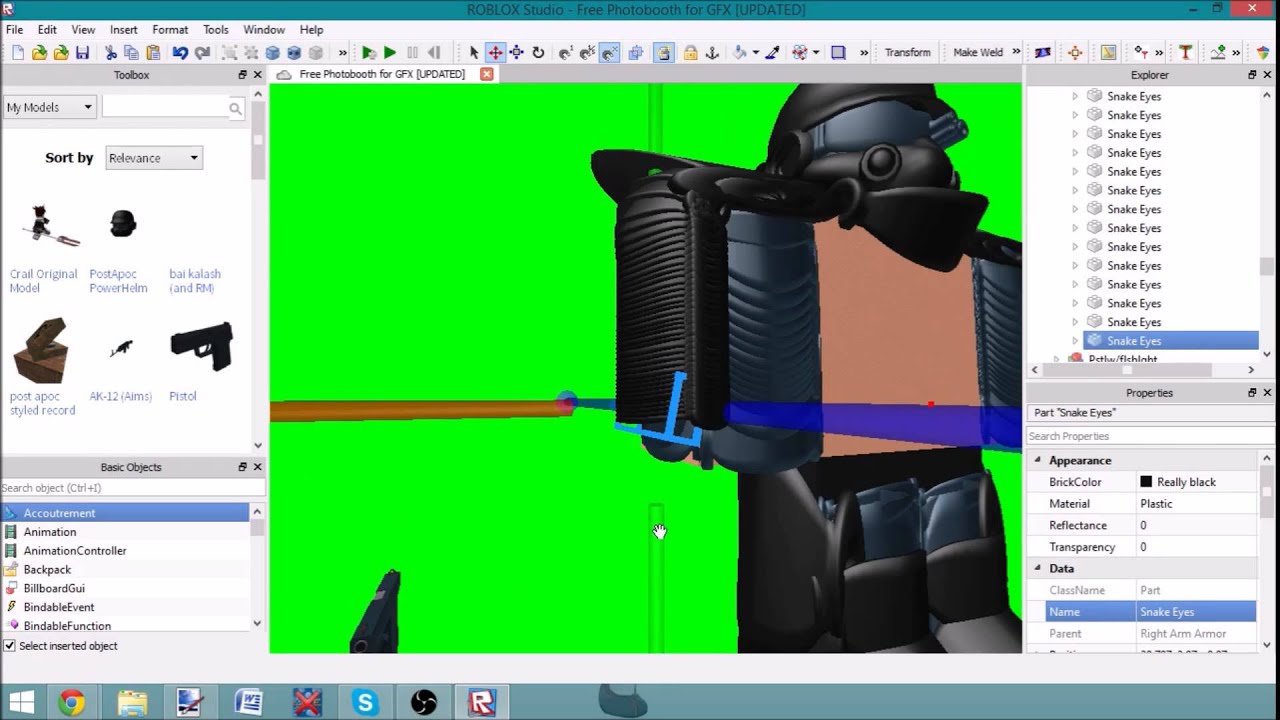Click the Paste clipboard icon
This screenshot has width=1280, height=720.
tap(153, 53)
